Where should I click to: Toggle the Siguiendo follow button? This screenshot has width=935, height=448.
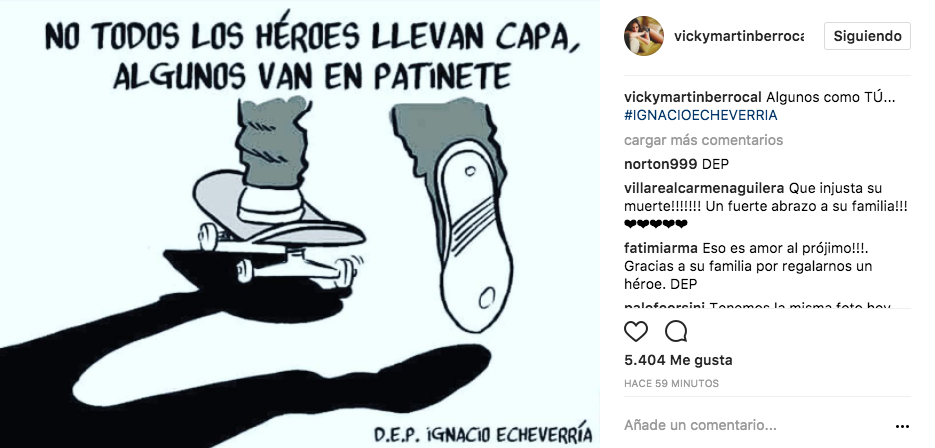pos(867,36)
